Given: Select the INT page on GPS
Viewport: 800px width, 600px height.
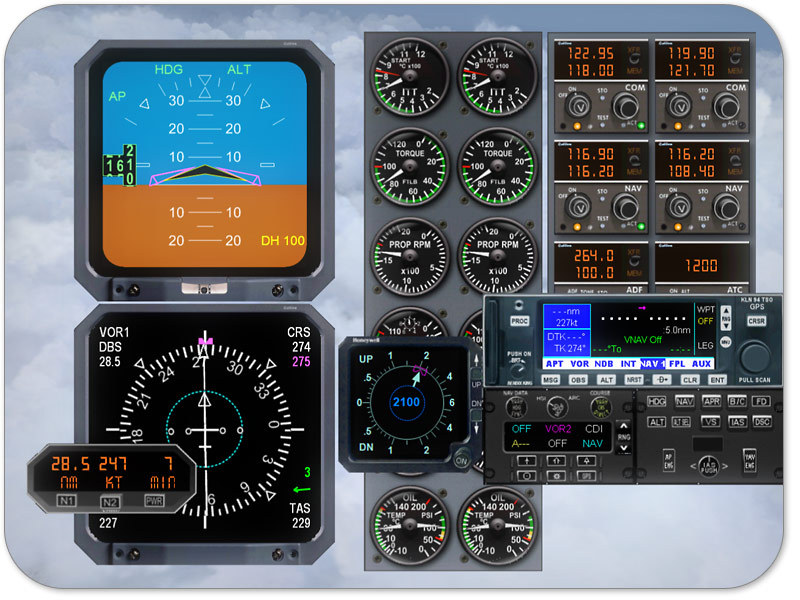Looking at the screenshot, I should pos(628,364).
